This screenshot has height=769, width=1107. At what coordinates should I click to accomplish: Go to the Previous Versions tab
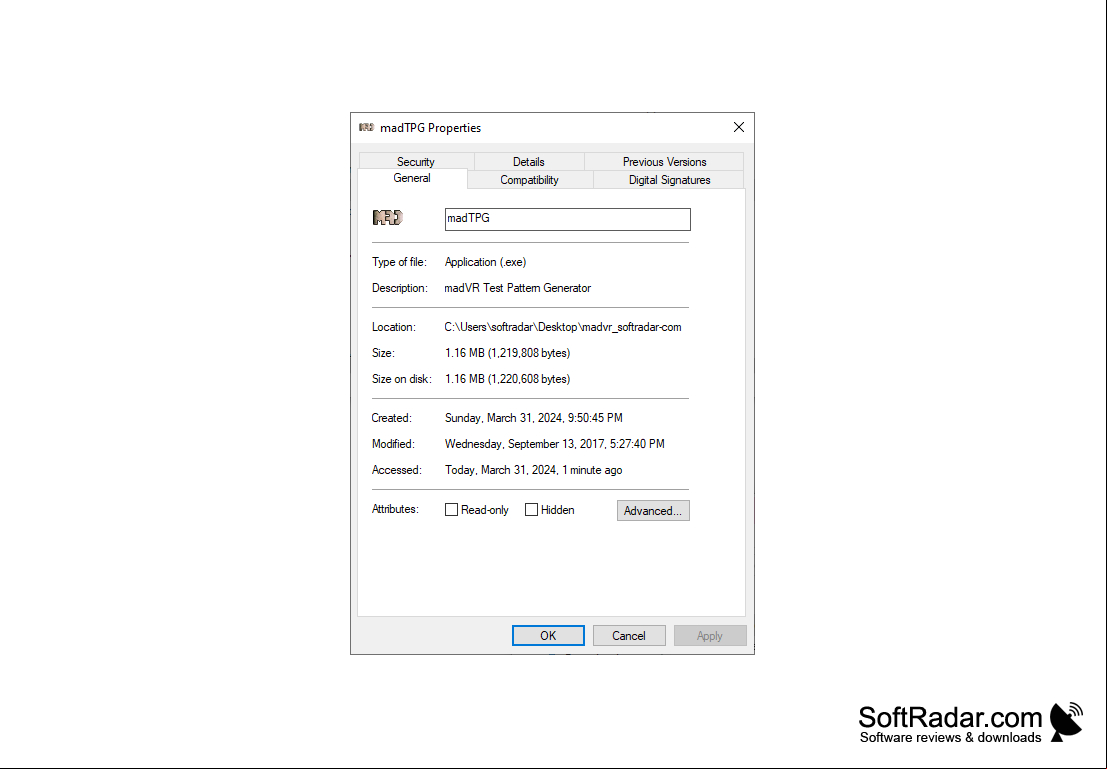pyautogui.click(x=664, y=162)
